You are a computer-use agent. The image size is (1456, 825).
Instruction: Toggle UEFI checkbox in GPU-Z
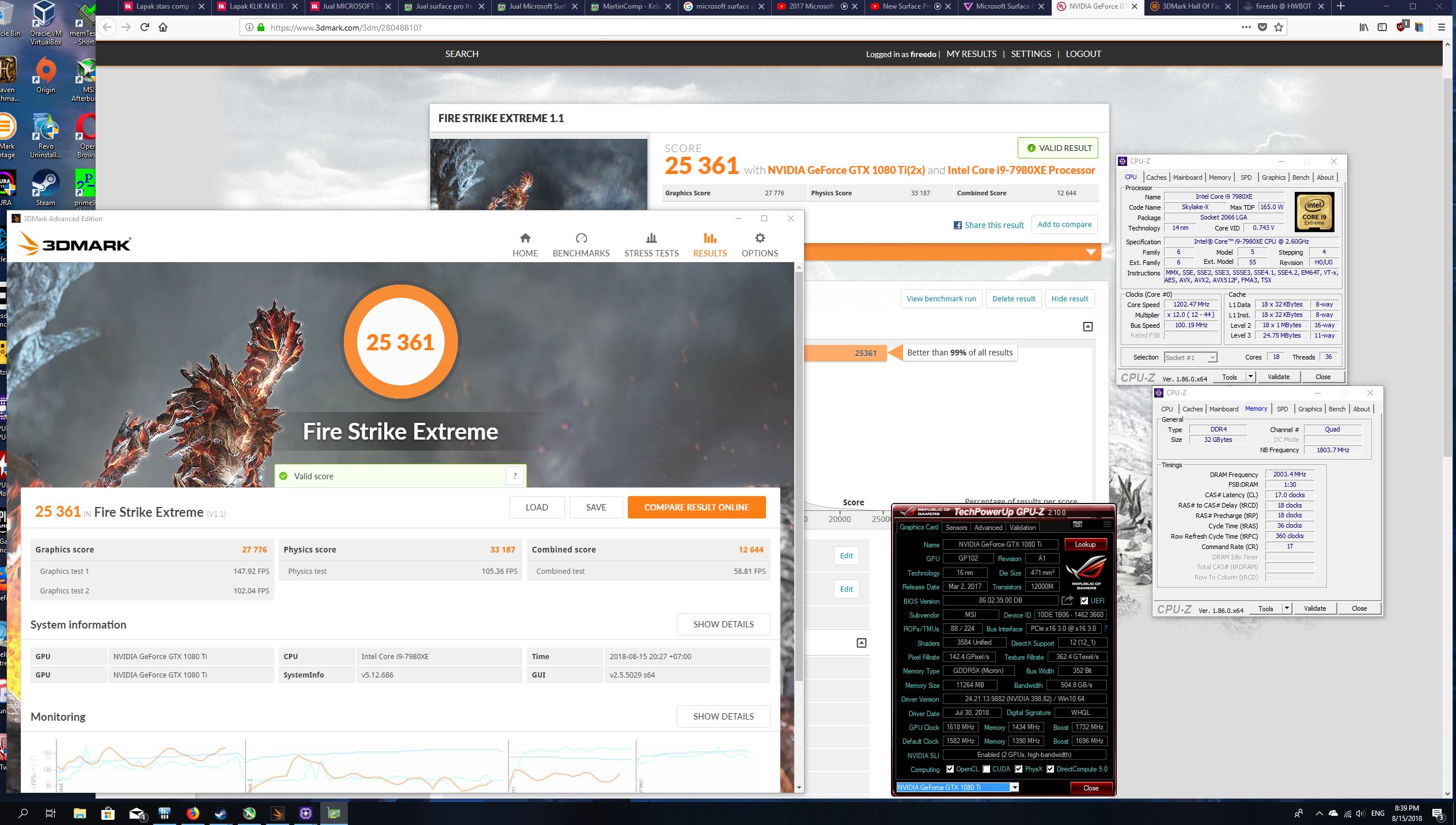click(x=1085, y=601)
